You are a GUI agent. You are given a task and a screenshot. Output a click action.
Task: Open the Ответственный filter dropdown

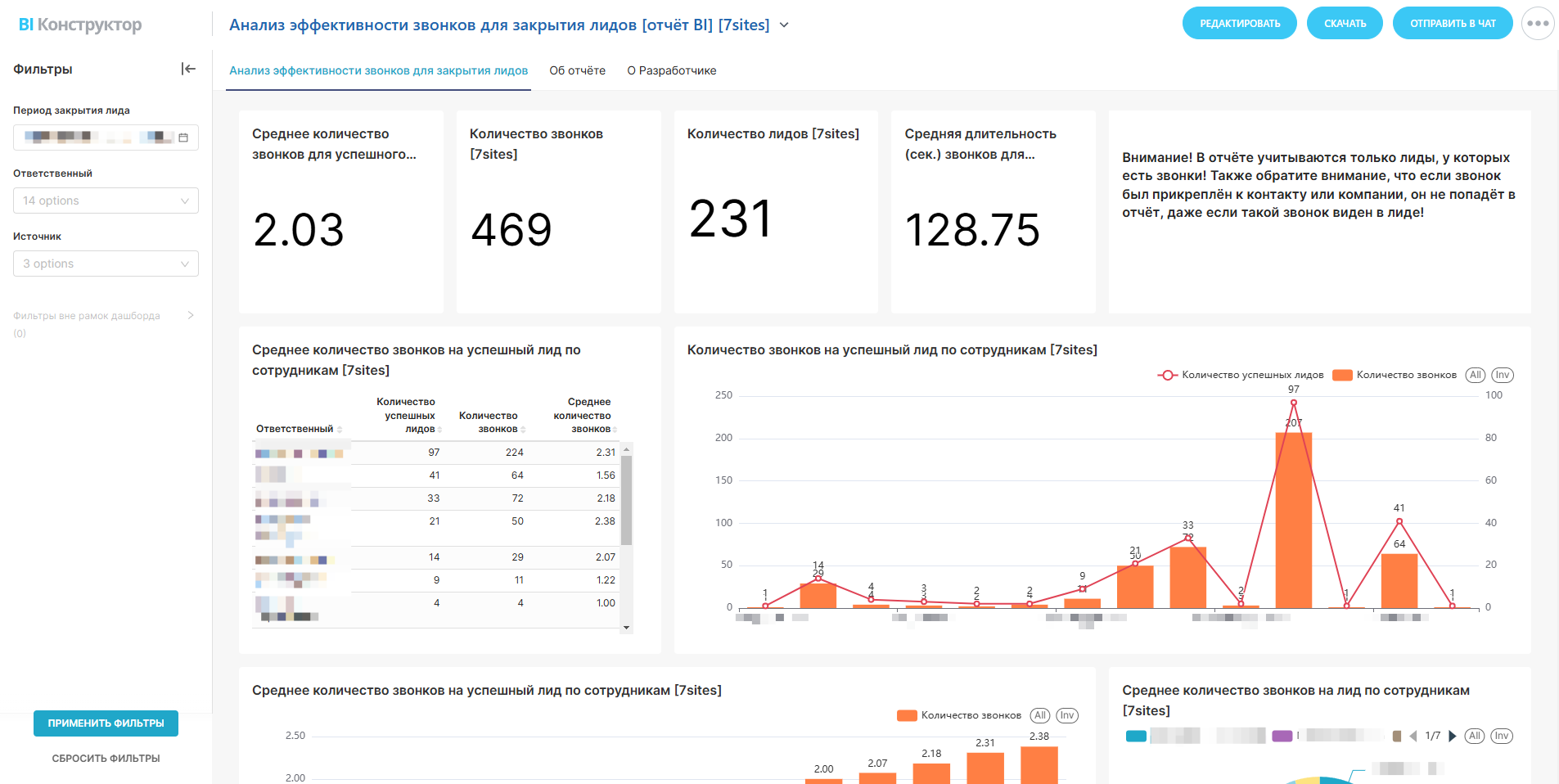pyautogui.click(x=106, y=201)
